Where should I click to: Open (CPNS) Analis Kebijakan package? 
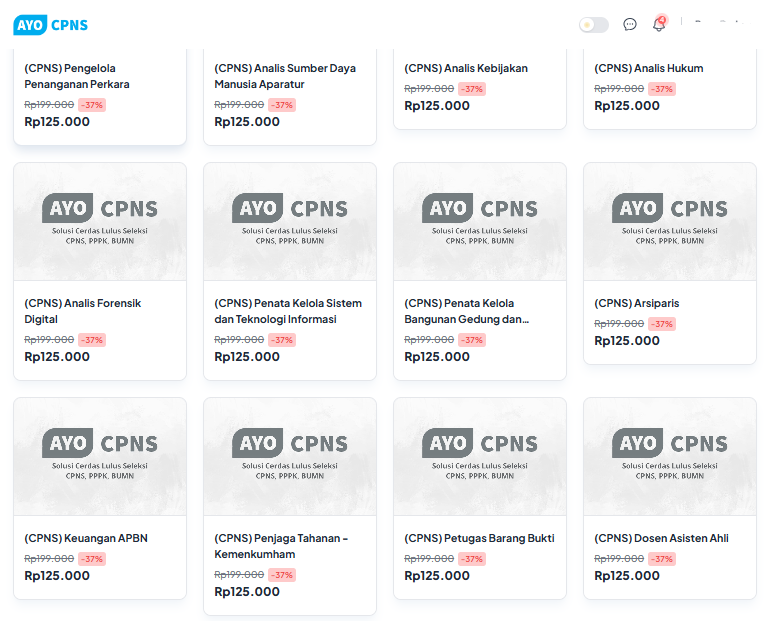coord(466,68)
